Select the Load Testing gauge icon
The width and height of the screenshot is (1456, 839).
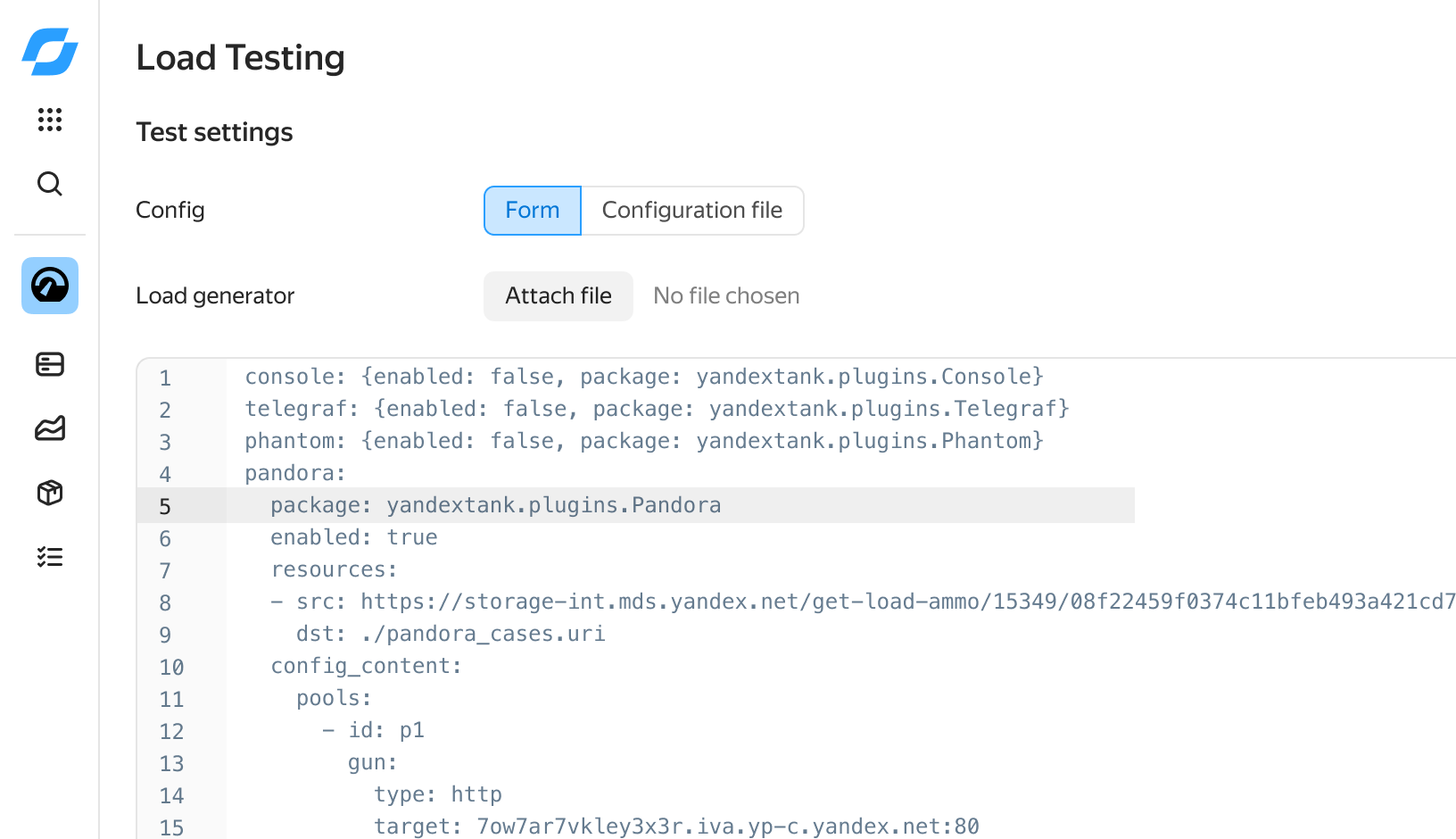pyautogui.click(x=50, y=286)
